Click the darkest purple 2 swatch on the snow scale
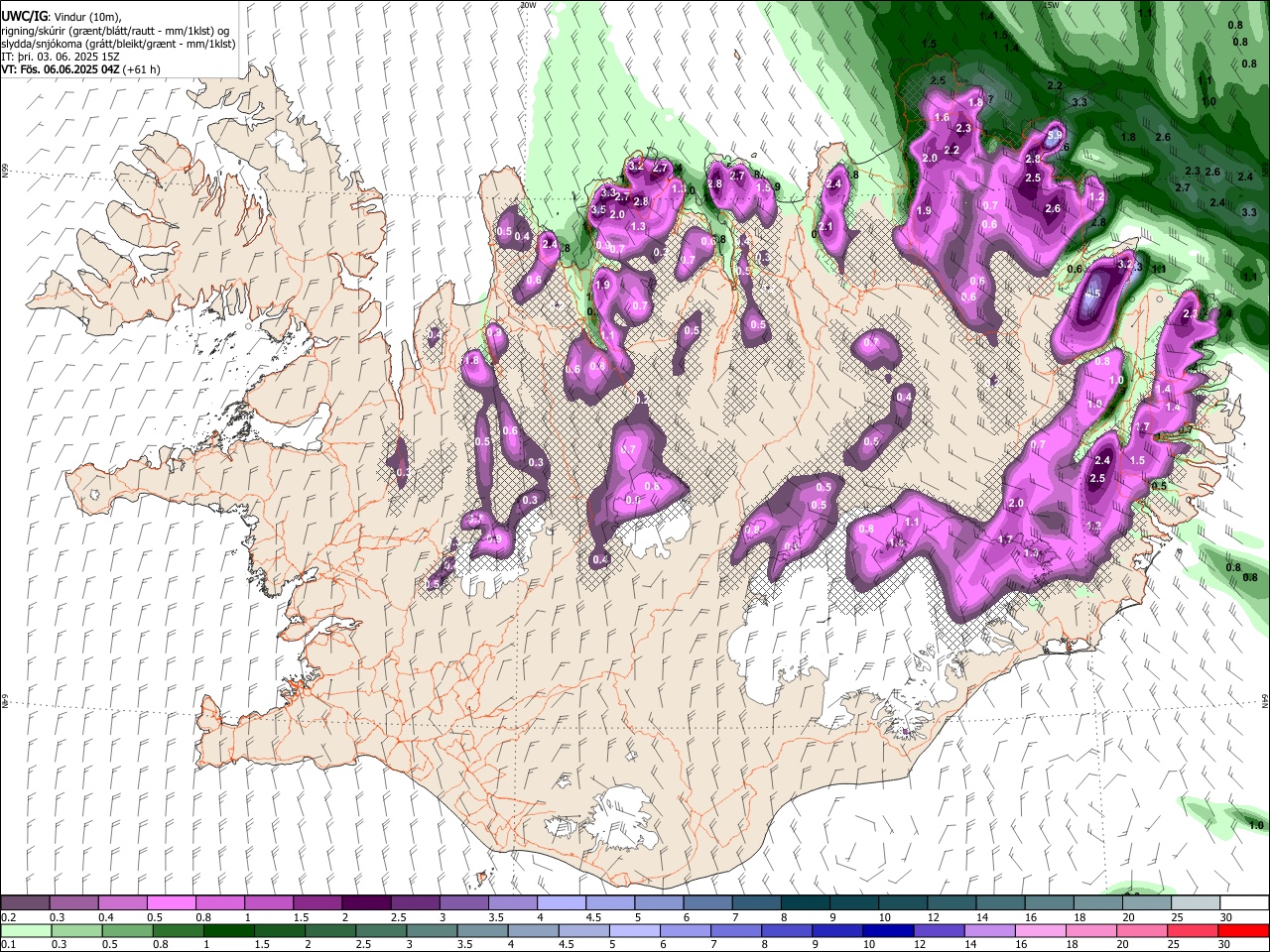This screenshot has height=952, width=1270. pos(366,903)
